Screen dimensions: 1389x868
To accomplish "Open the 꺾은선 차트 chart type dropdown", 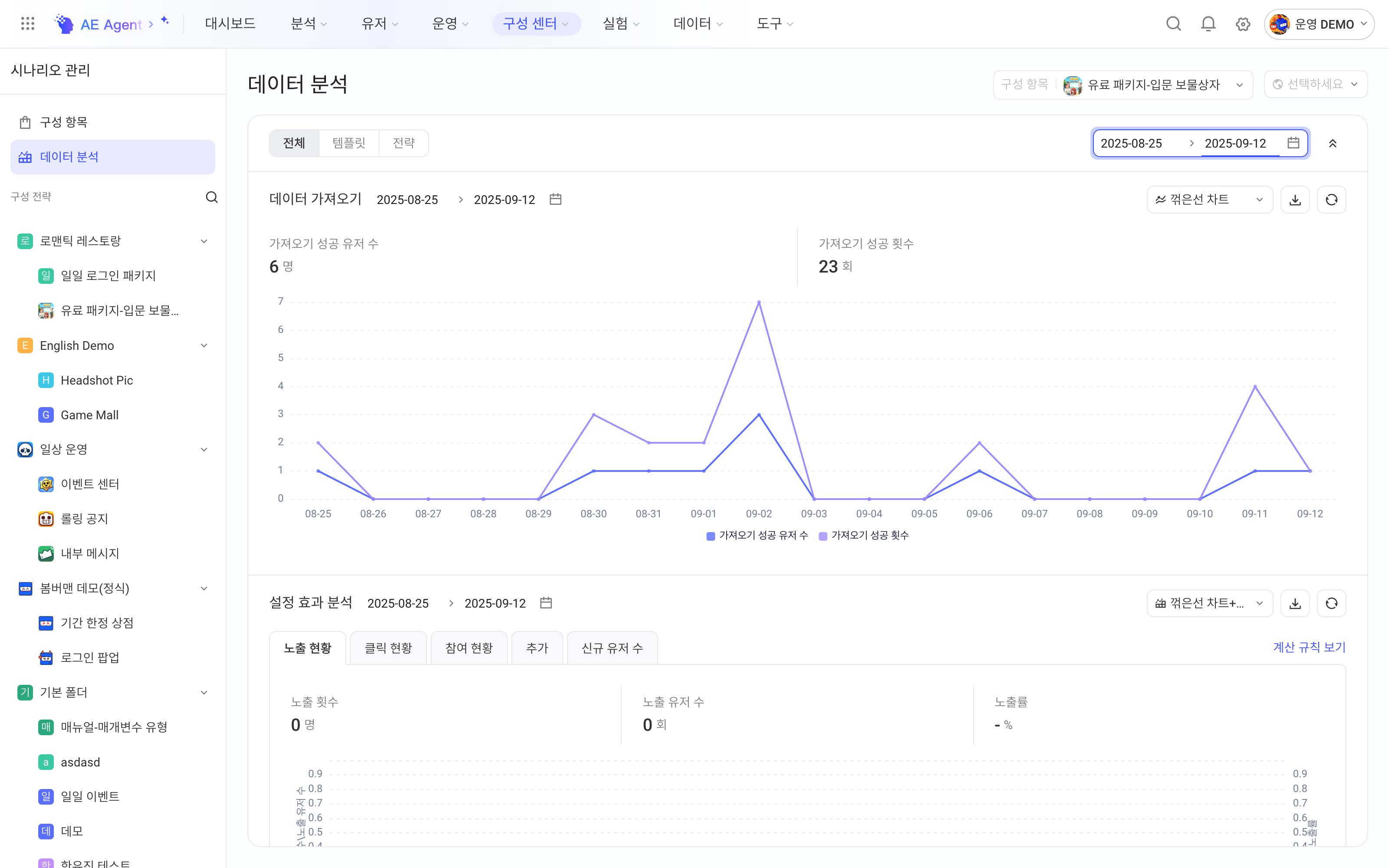I will pos(1209,200).
